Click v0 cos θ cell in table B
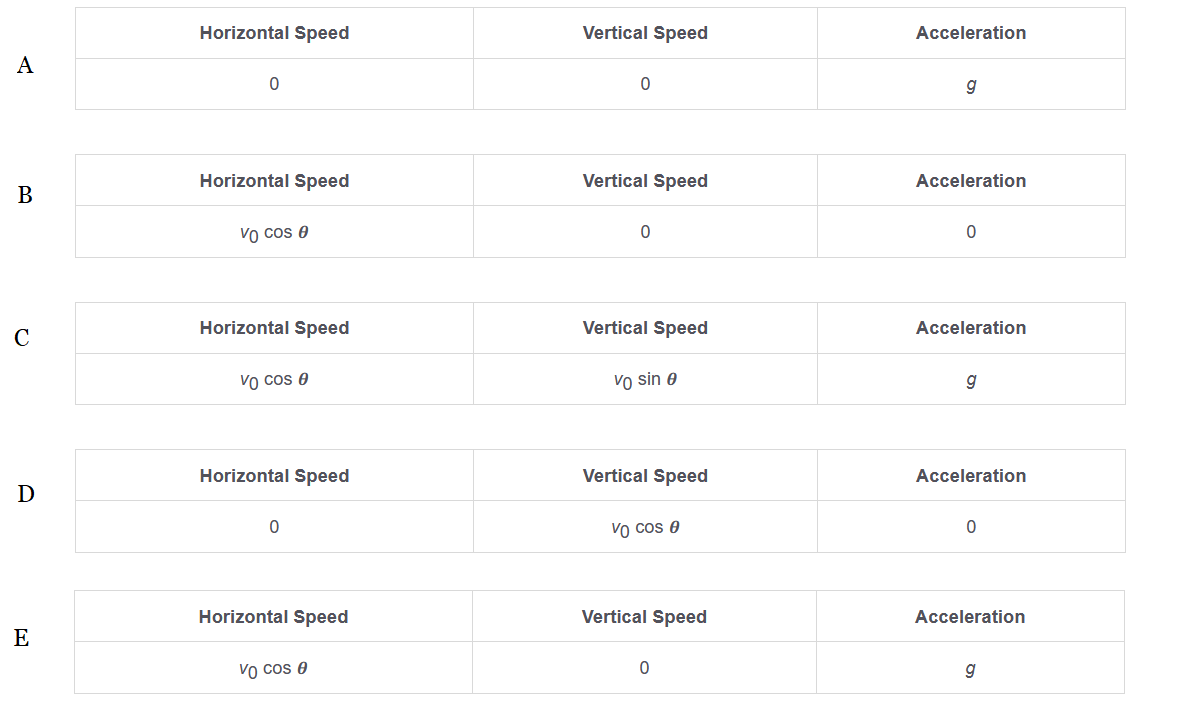Viewport: 1178px width, 724px height. tap(274, 233)
